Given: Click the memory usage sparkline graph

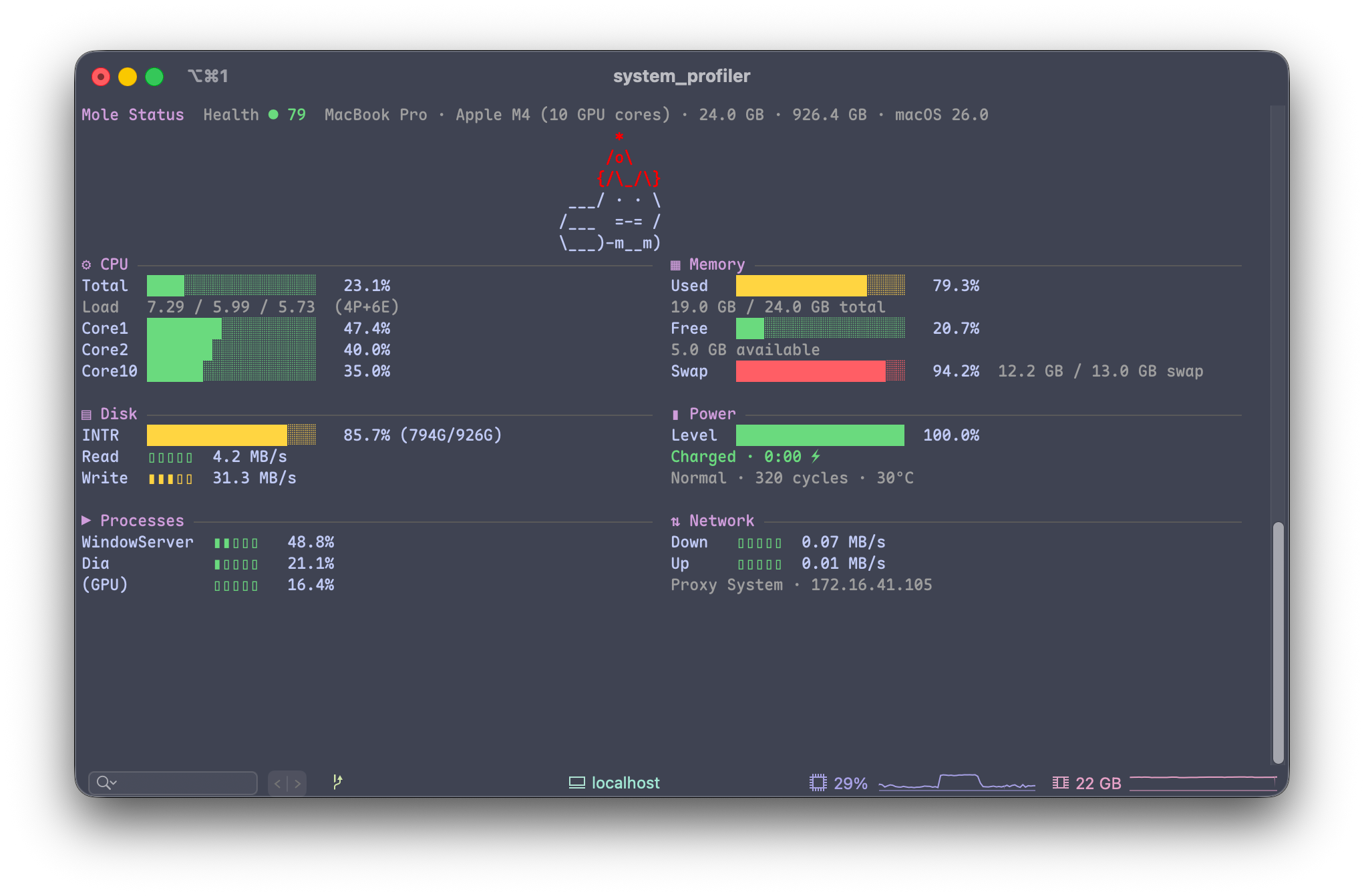Looking at the screenshot, I should pos(1202,782).
